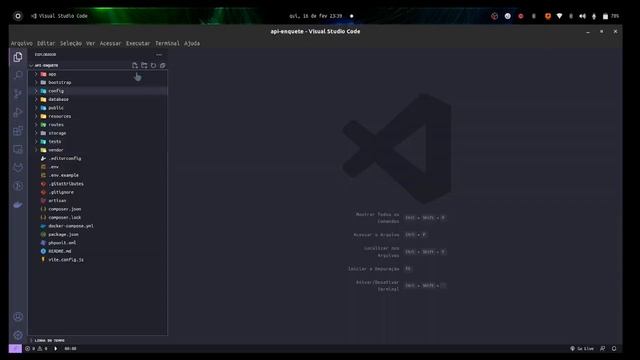640x360 pixels.
Task: Expand the bootstrap folder
Action: 98,82
